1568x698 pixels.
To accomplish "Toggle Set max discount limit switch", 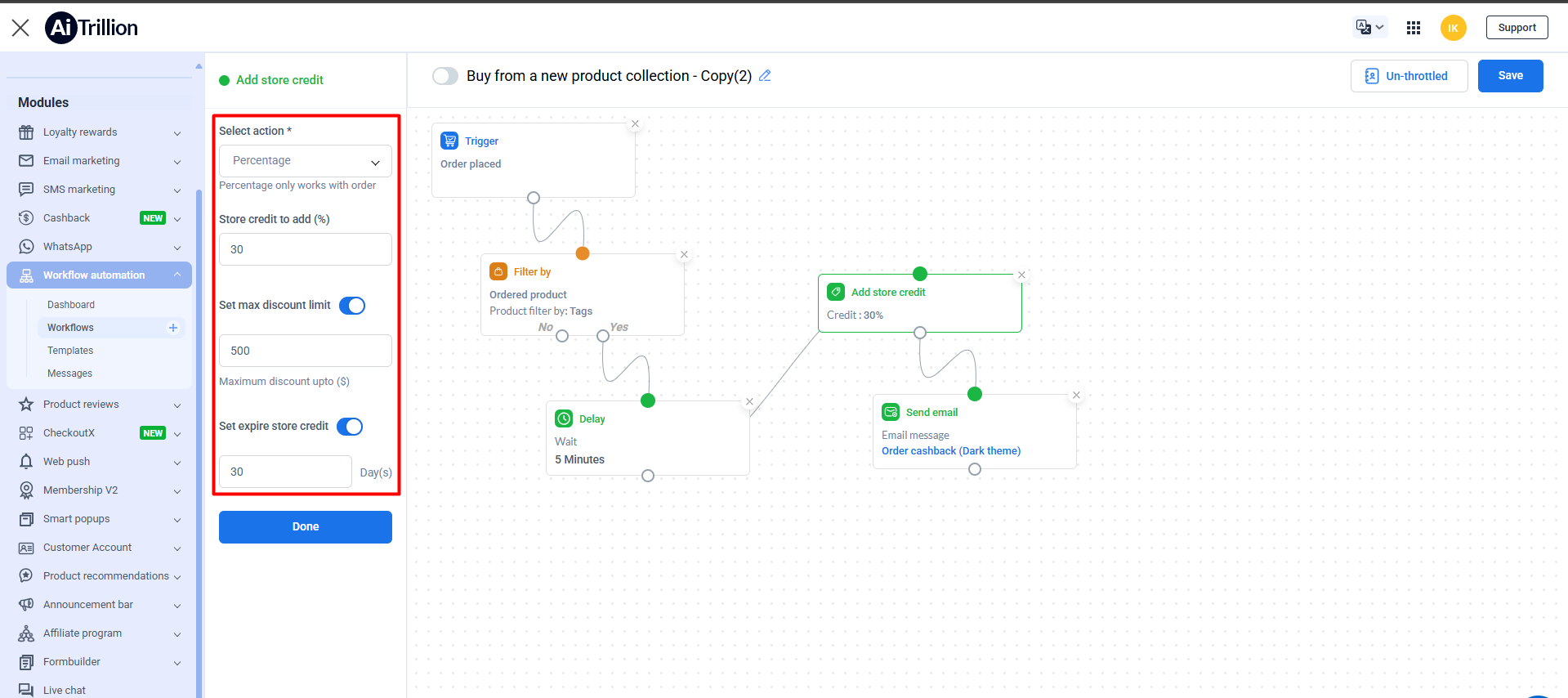I will point(352,306).
